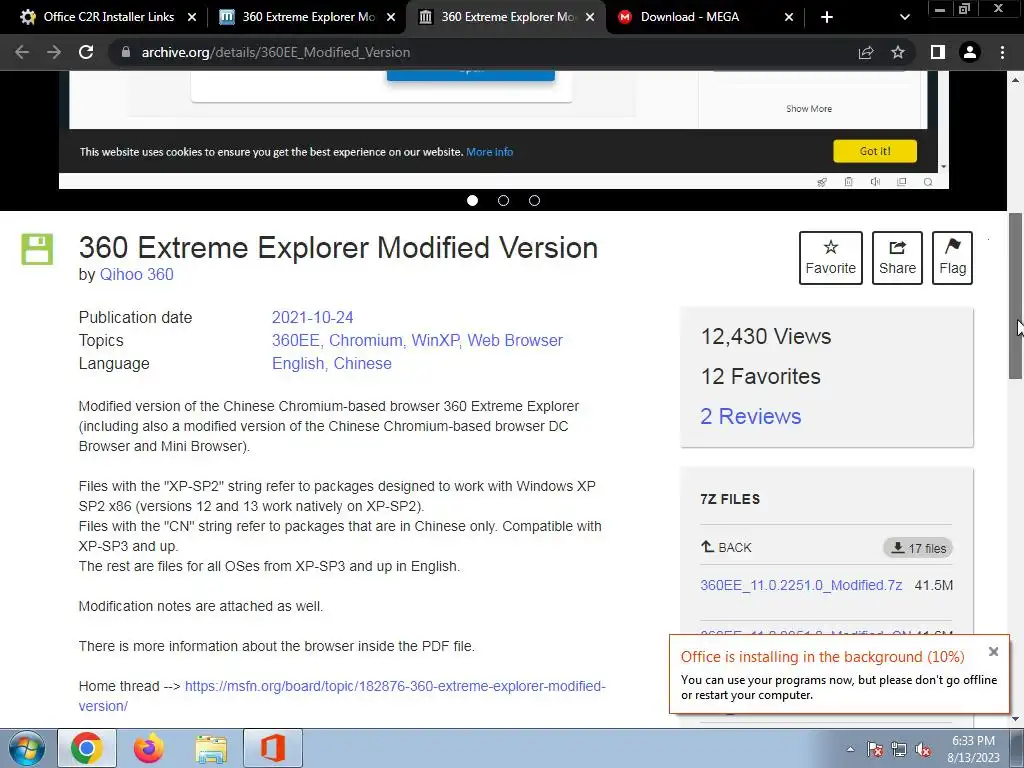This screenshot has width=1024, height=768.
Task: Click the 7Z FILES BACK link
Action: pos(726,547)
